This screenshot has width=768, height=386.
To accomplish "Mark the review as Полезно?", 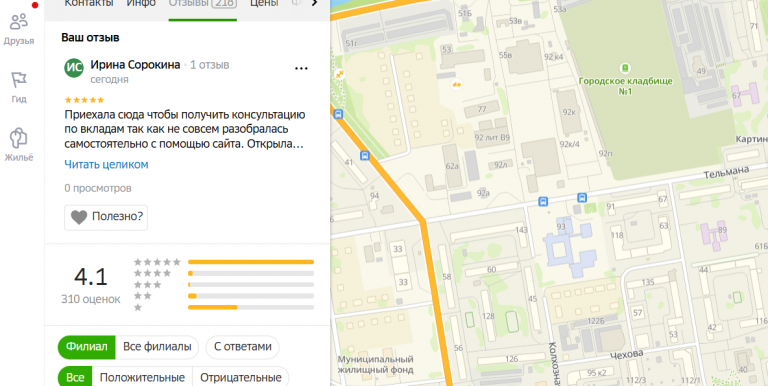I will (x=106, y=217).
